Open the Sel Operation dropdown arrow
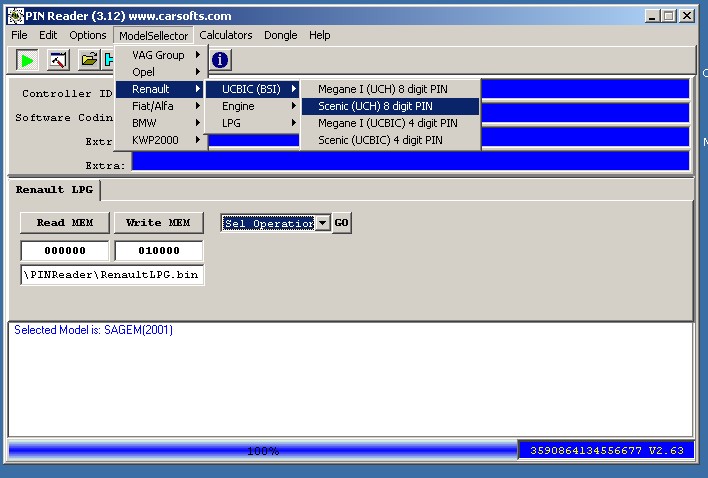The height and width of the screenshot is (478, 708). click(x=322, y=223)
